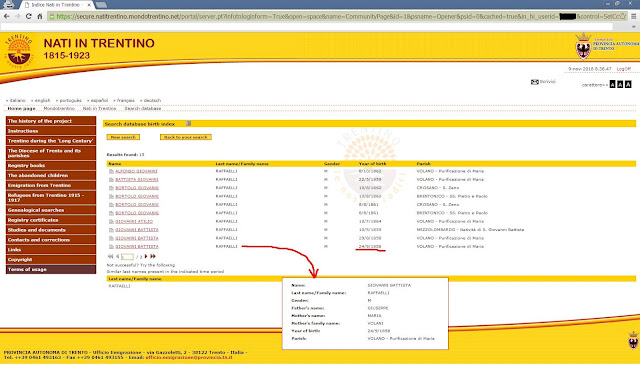Screen dimensions: 640x365
Task: Open GIOVANNI BATTISTA record from Mezzolombardo parish
Action: click(137, 230)
